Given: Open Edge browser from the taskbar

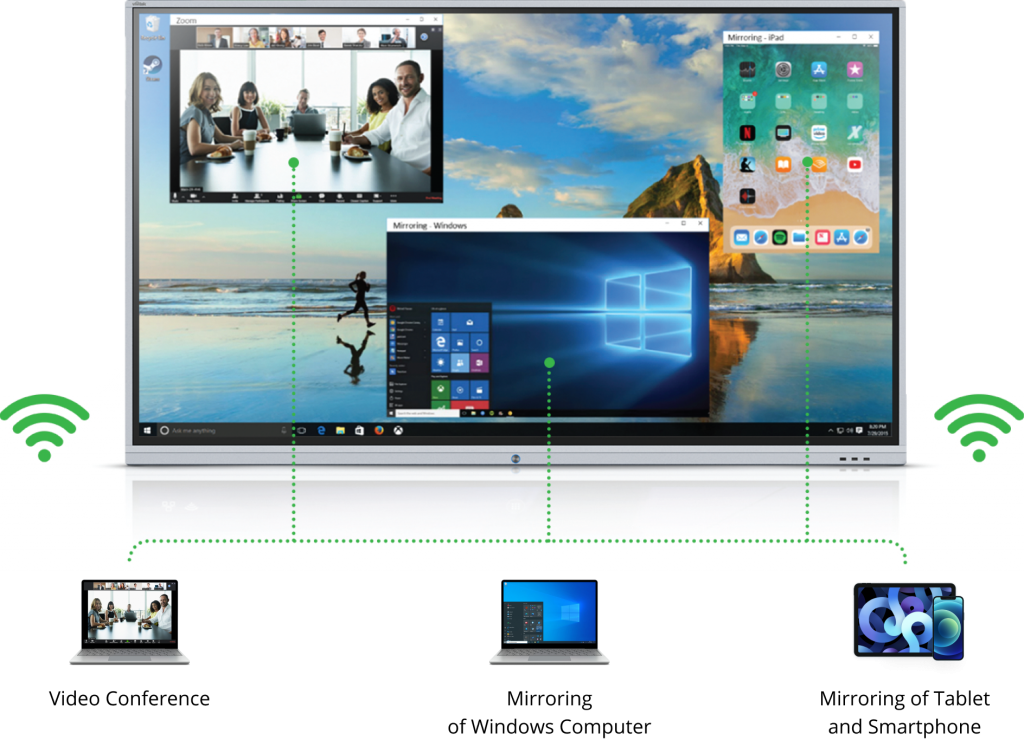Looking at the screenshot, I should click(x=322, y=430).
